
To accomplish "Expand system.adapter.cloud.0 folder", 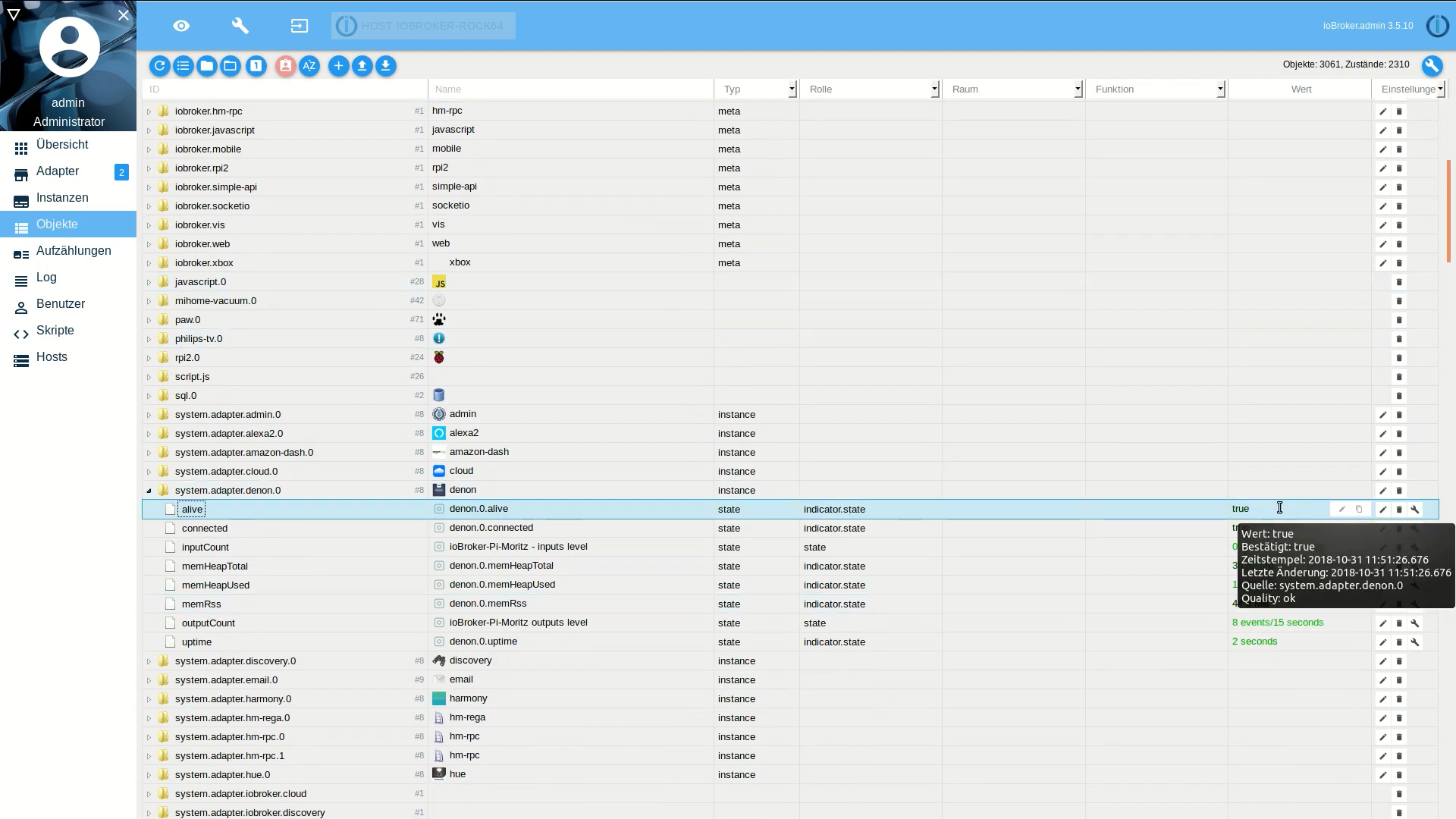I will tap(149, 472).
